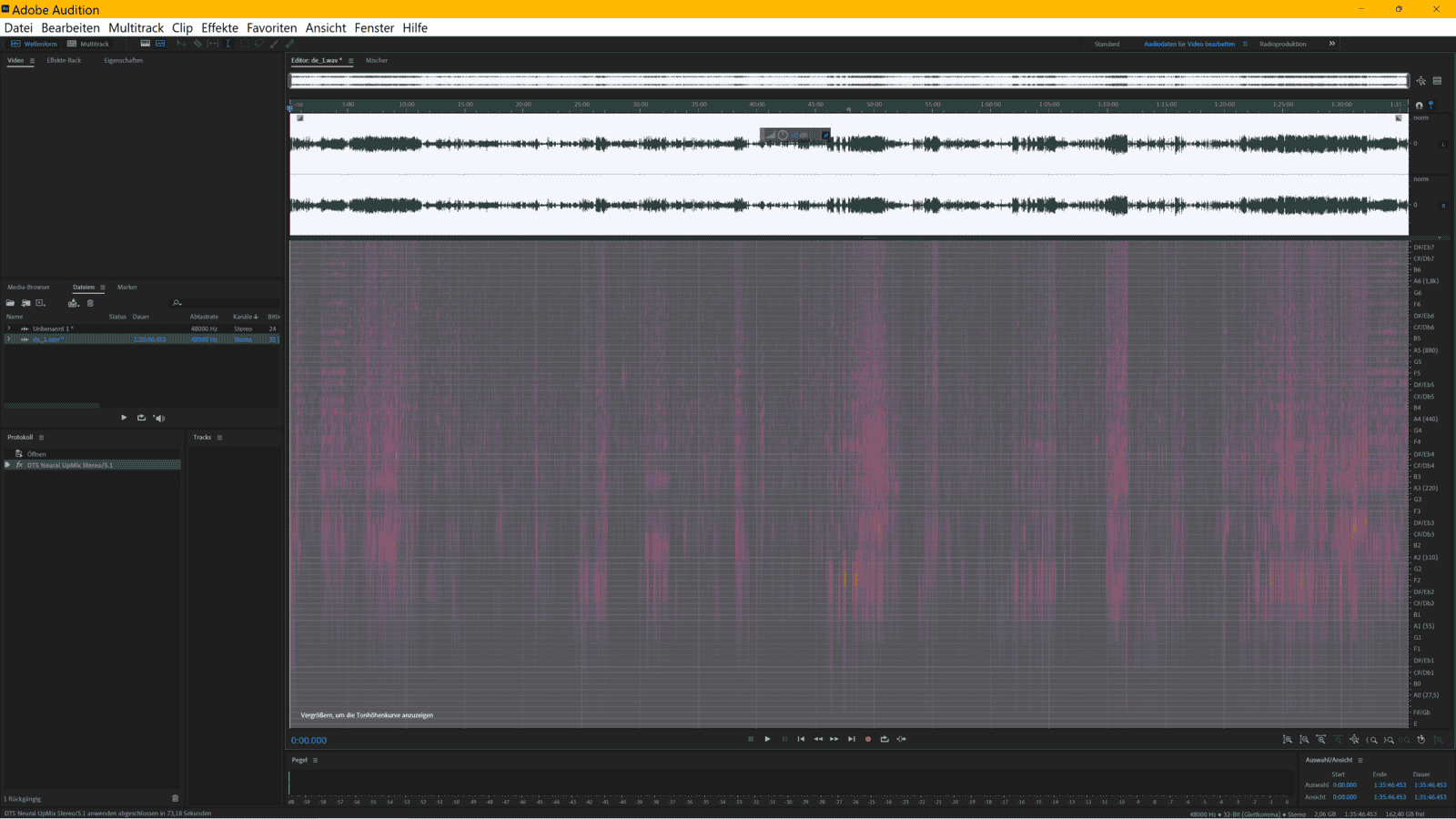
Task: Switch to Multitrack view
Action: pyautogui.click(x=88, y=44)
